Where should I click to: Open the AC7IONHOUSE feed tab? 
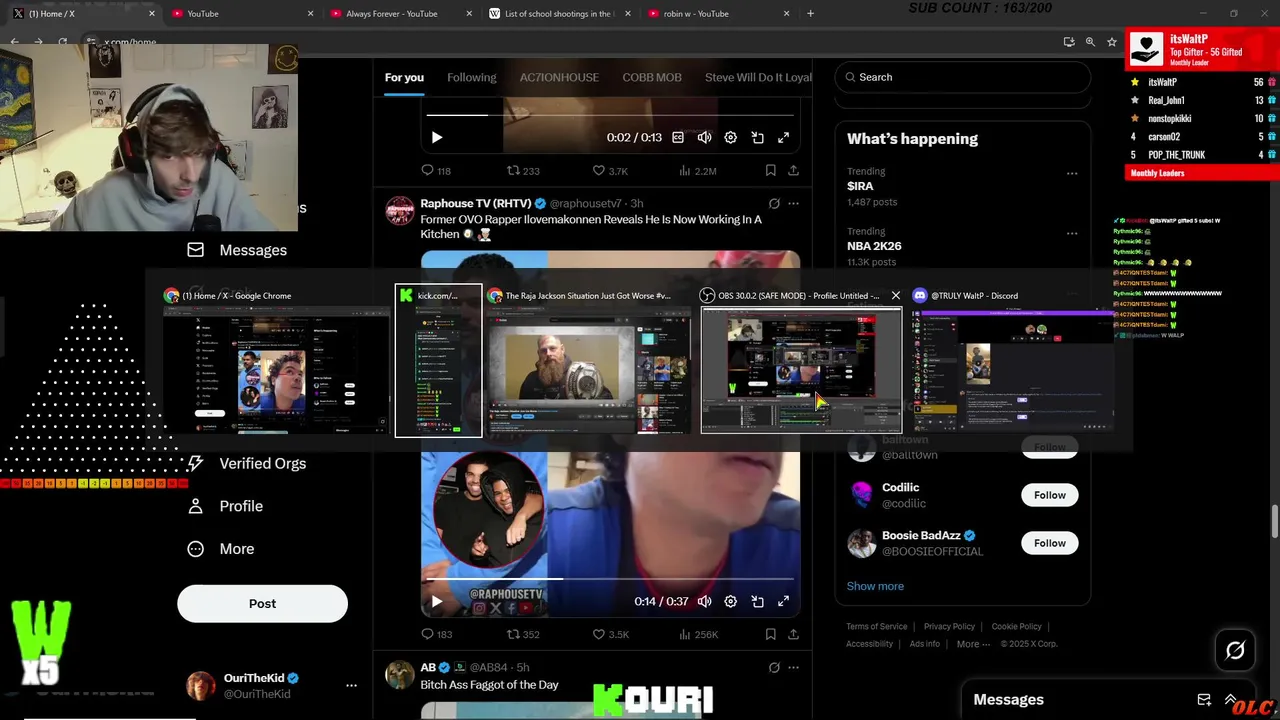[559, 77]
